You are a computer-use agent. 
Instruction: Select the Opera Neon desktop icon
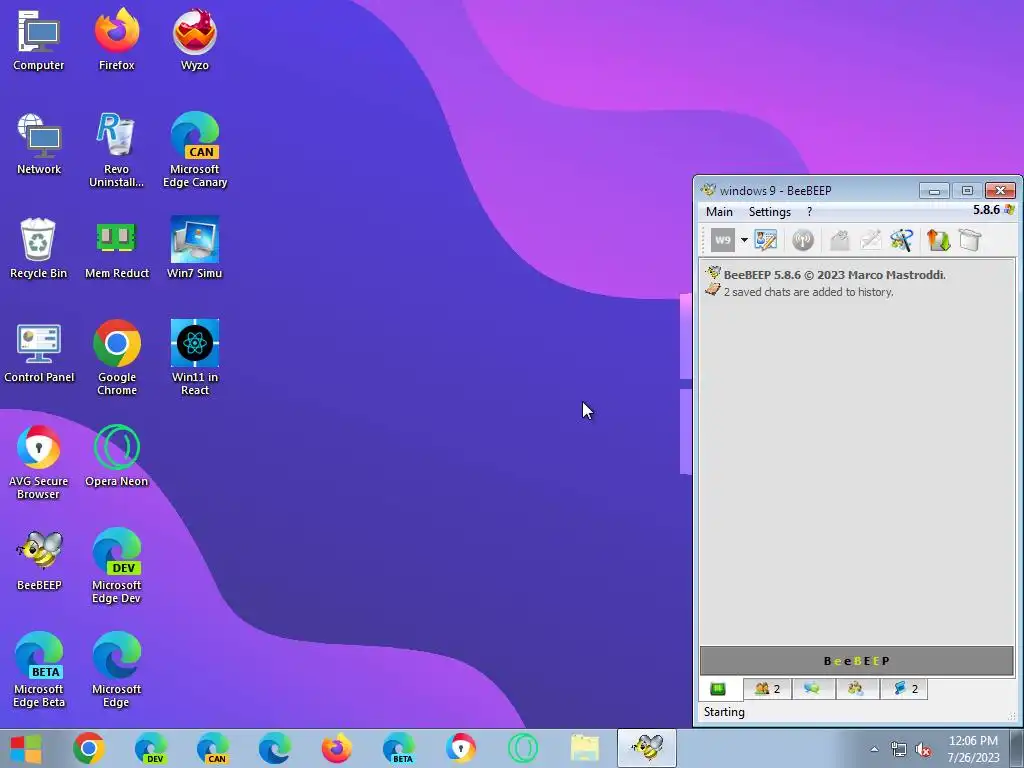point(117,456)
